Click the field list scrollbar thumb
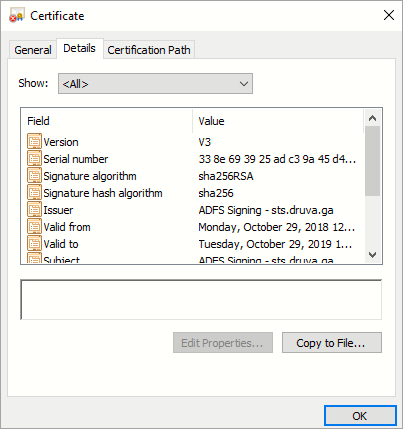The height and width of the screenshot is (429, 403). tap(372, 161)
